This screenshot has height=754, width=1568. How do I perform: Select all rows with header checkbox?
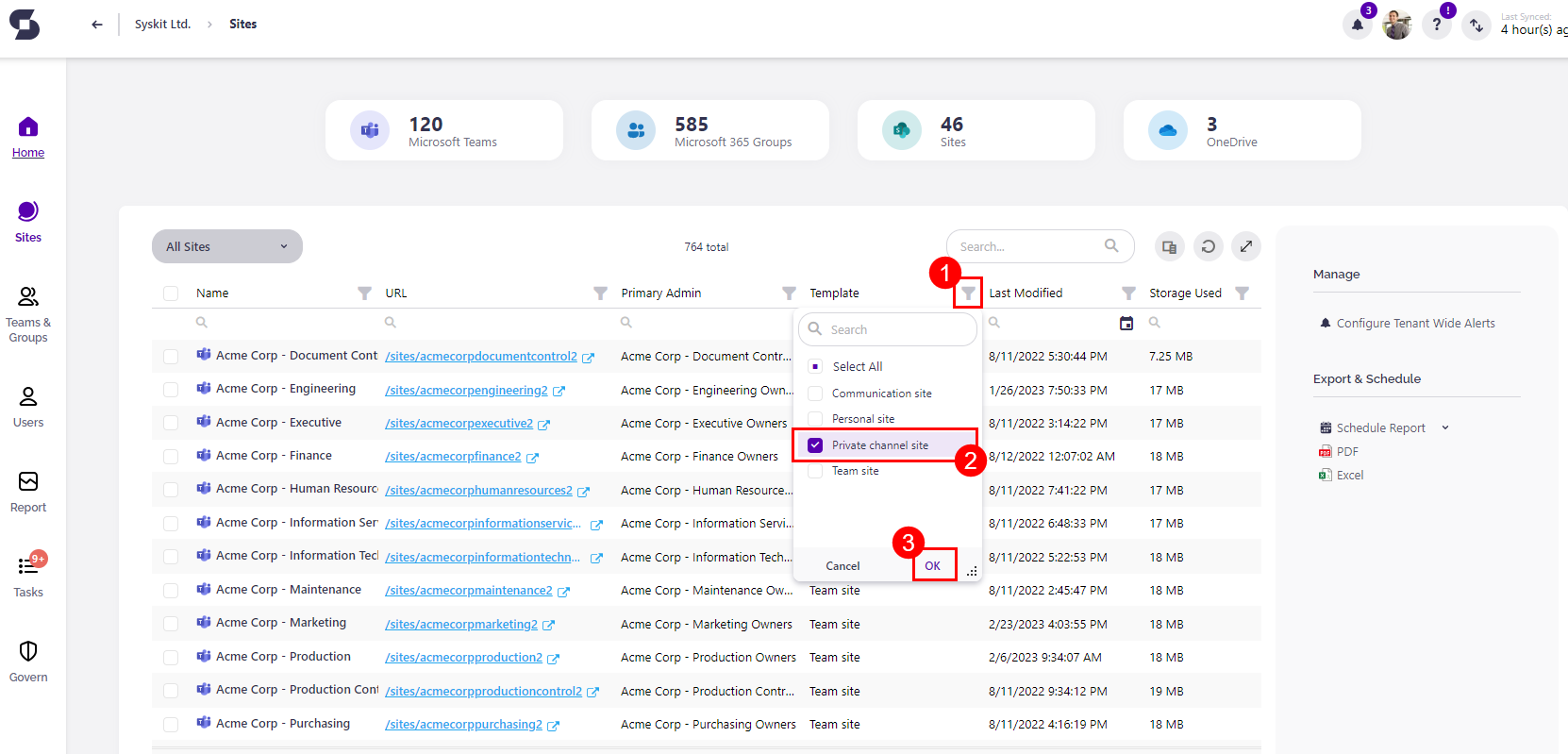click(171, 293)
